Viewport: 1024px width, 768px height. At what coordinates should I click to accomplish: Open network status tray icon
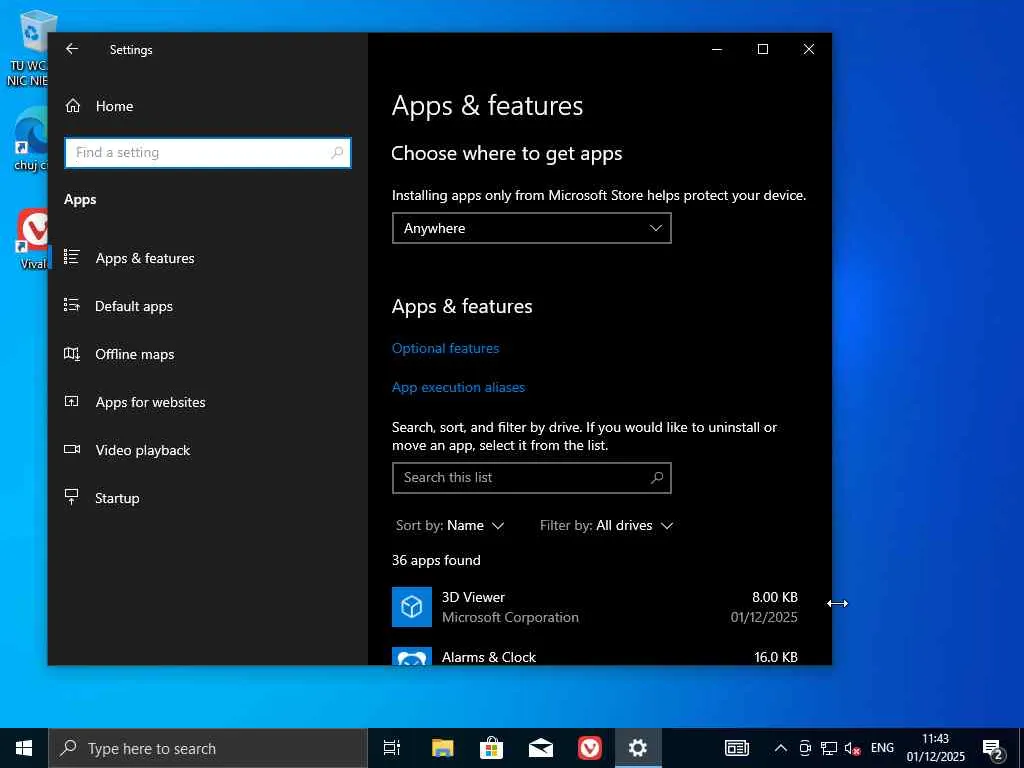click(829, 748)
